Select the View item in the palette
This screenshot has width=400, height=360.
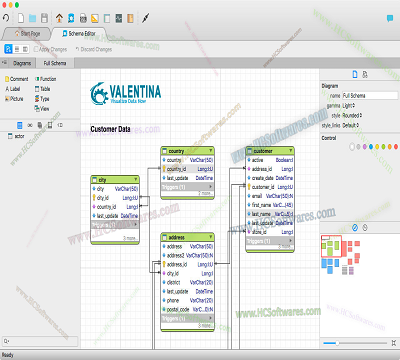point(42,109)
